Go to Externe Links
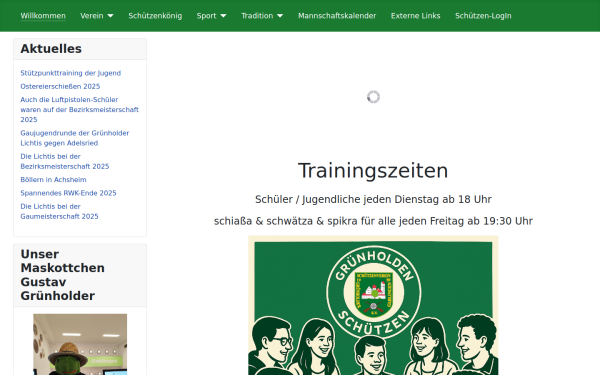 tap(416, 16)
